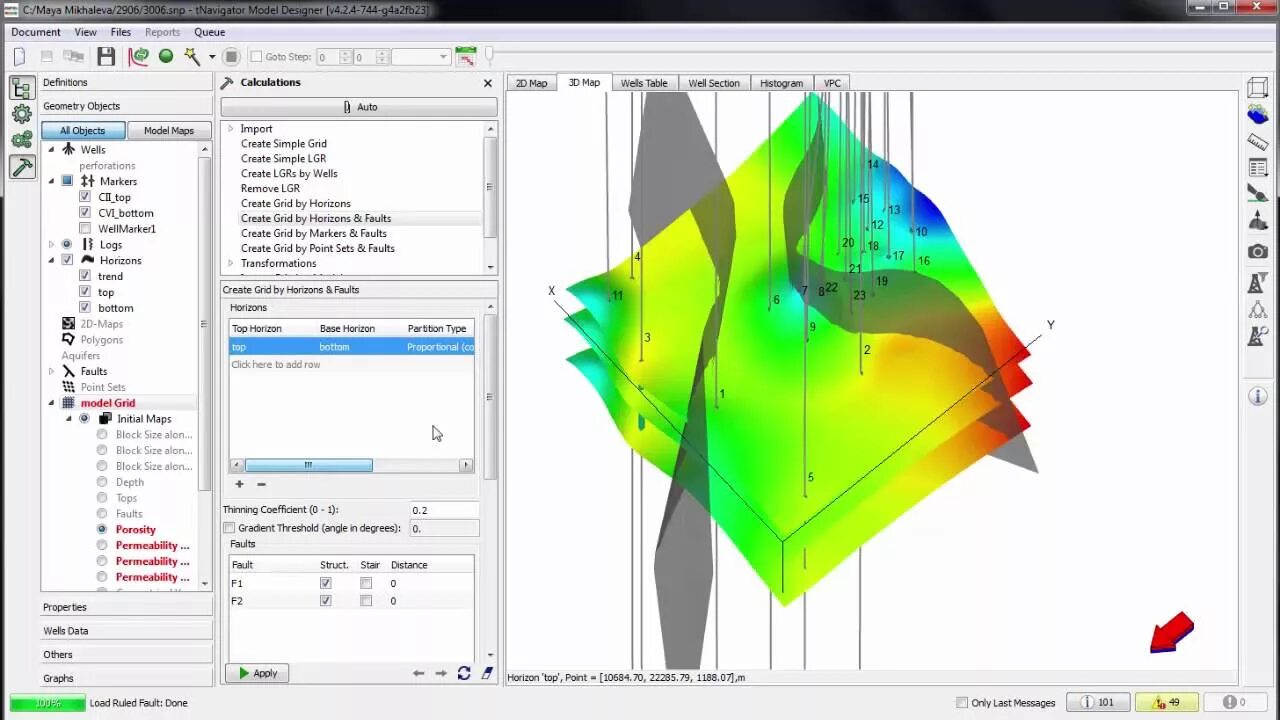Click the magic wand tool icon

click(190, 57)
